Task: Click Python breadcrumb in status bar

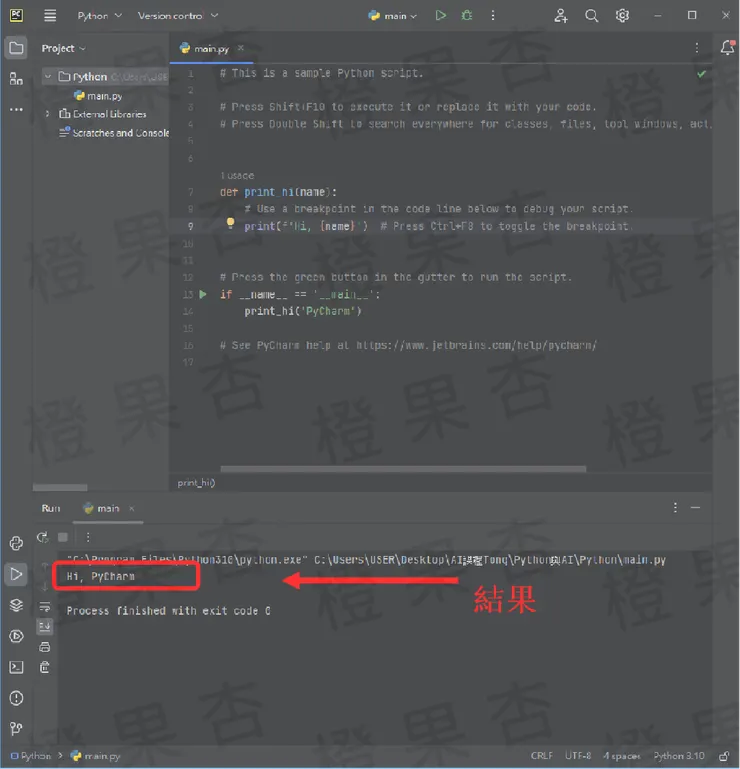Action: point(31,756)
